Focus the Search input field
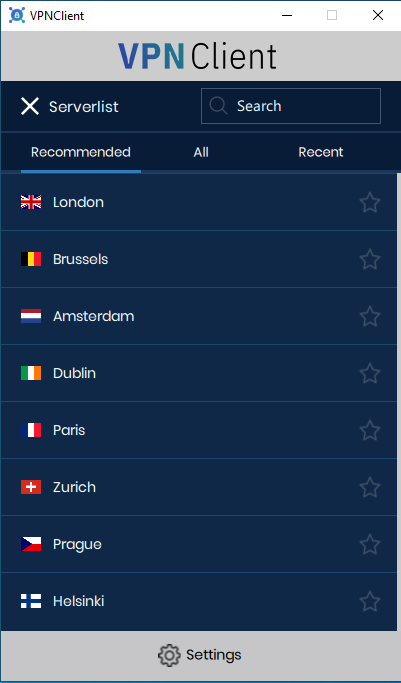Image resolution: width=401 pixels, height=683 pixels. click(x=291, y=106)
